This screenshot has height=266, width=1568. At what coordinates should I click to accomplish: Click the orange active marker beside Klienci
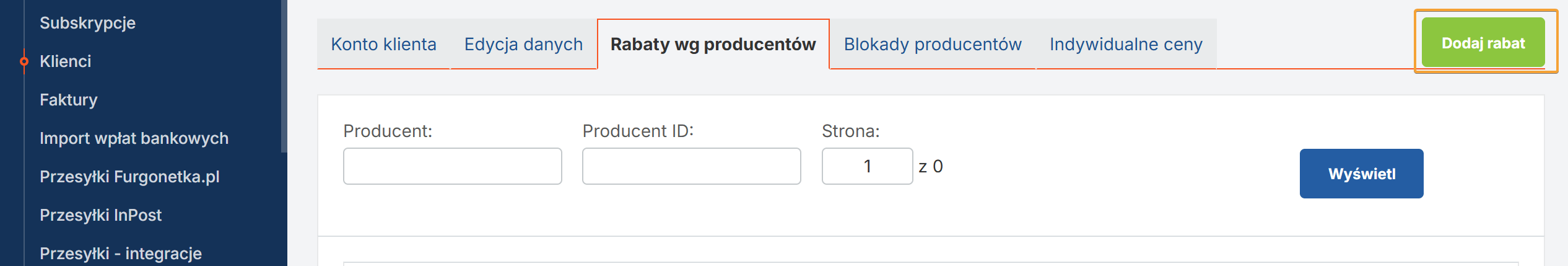(x=24, y=61)
